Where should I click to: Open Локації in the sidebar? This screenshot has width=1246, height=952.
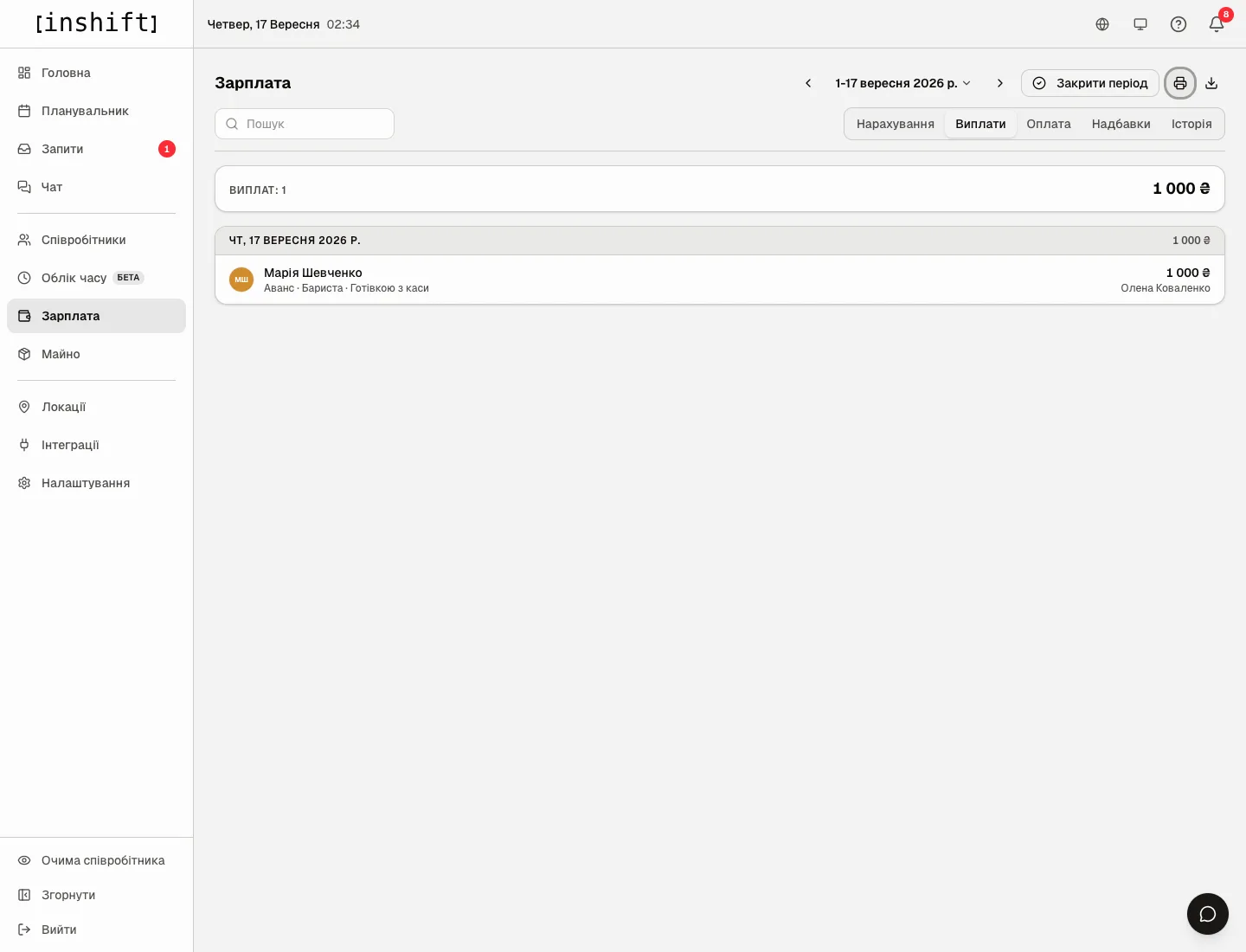(x=96, y=407)
